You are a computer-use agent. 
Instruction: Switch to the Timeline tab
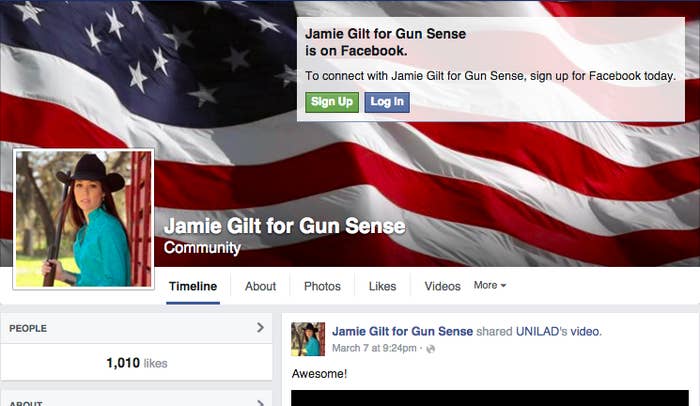[193, 286]
